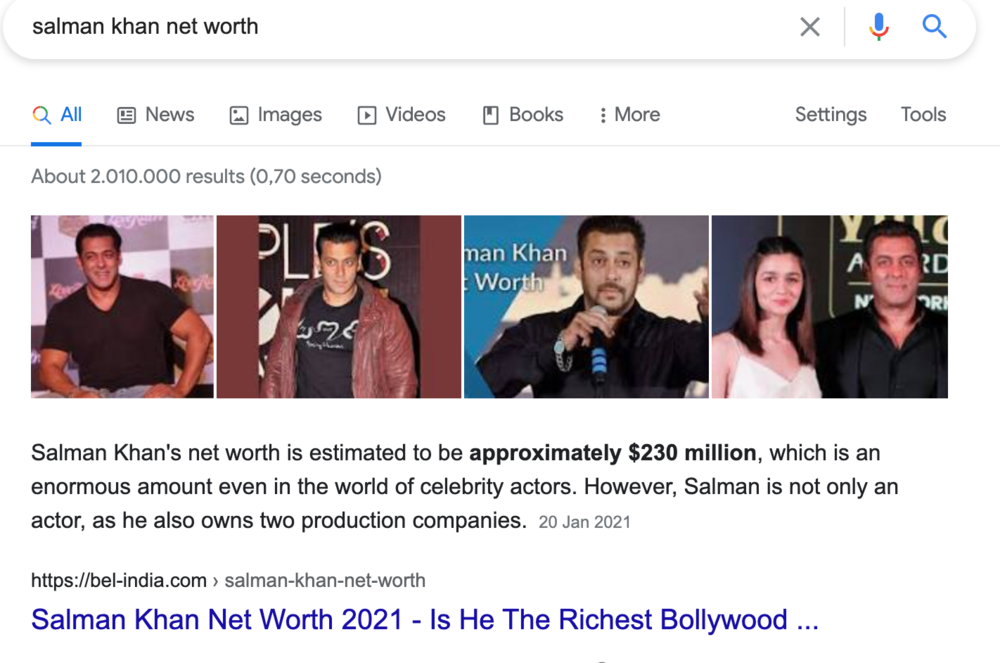Image resolution: width=1000 pixels, height=663 pixels.
Task: Open thumbnail of Salman in black t-shirt
Action: (122, 307)
